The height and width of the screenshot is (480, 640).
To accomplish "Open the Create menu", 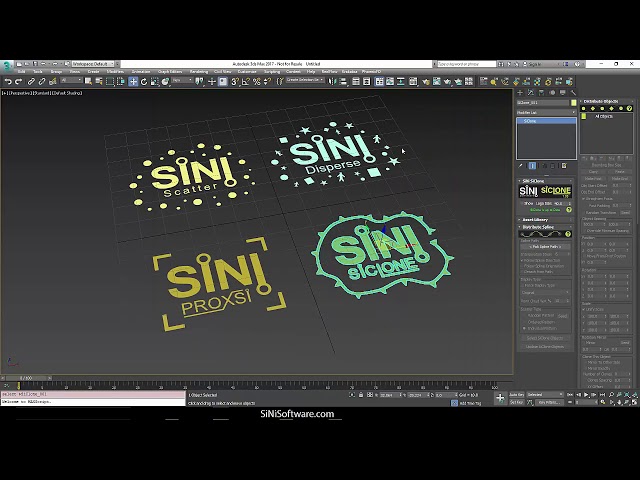I will pyautogui.click(x=93, y=72).
